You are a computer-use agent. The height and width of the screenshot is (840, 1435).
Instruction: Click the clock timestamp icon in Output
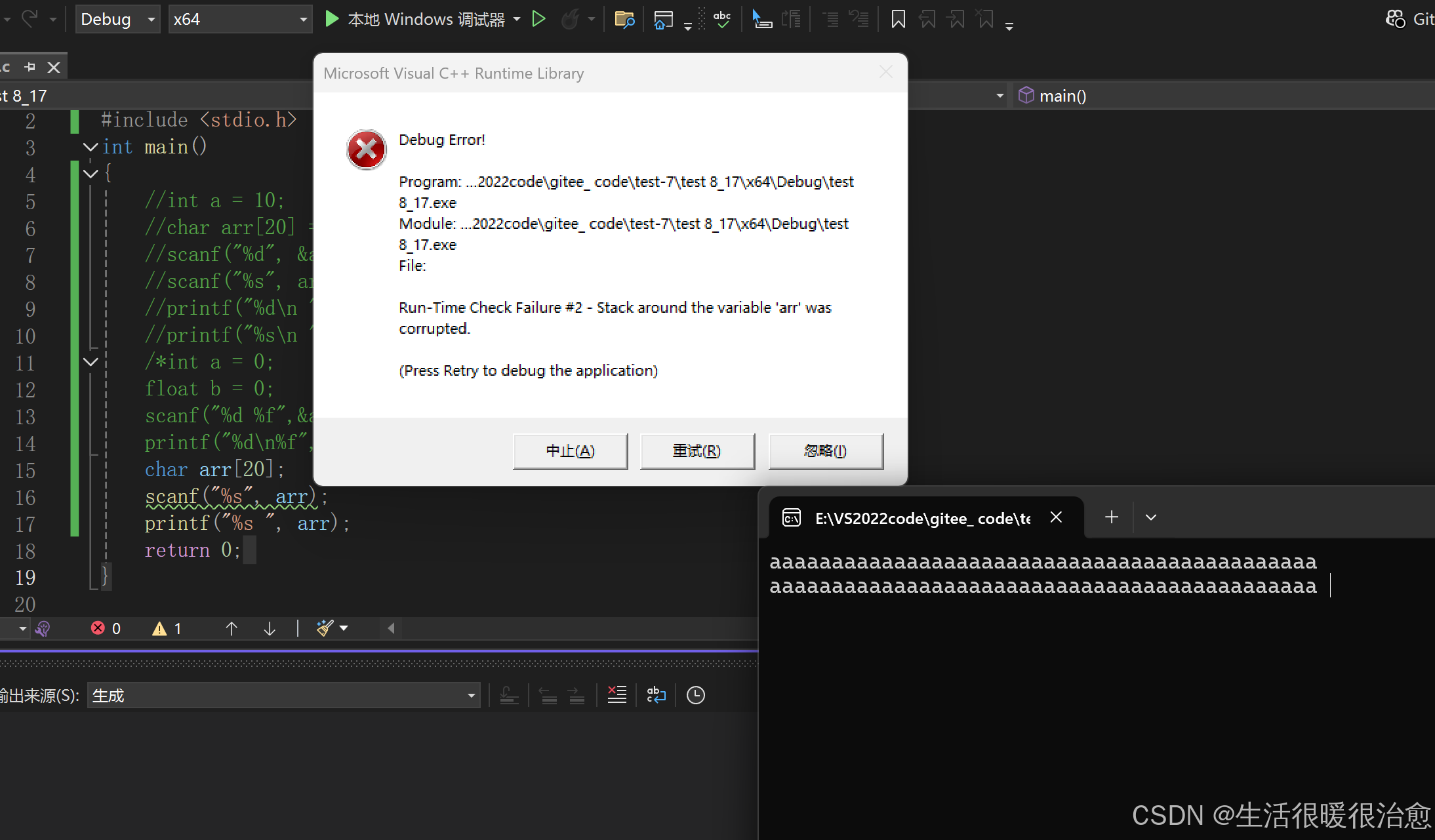point(696,695)
